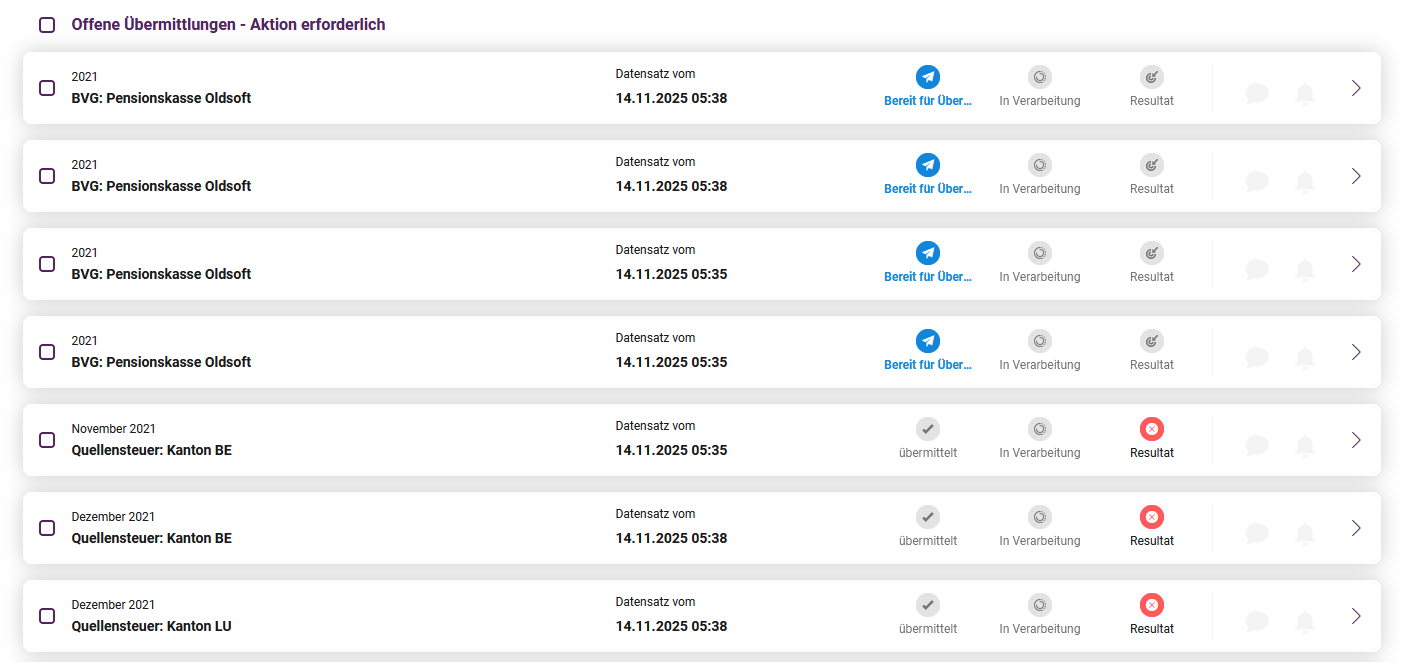This screenshot has height=662, width=1403.
Task: Open the comment bubble icon for Quellensteuer Kanton LU
Action: point(1257,621)
